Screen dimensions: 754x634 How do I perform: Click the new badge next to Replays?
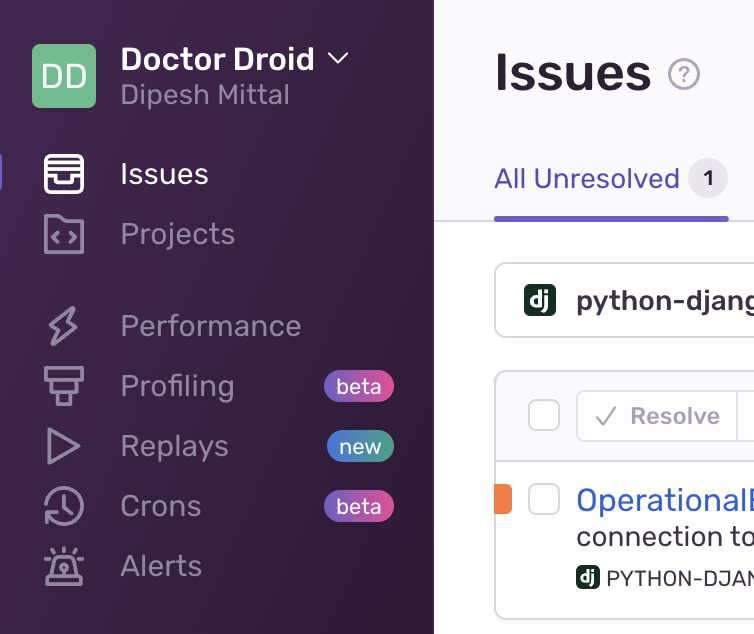(360, 446)
